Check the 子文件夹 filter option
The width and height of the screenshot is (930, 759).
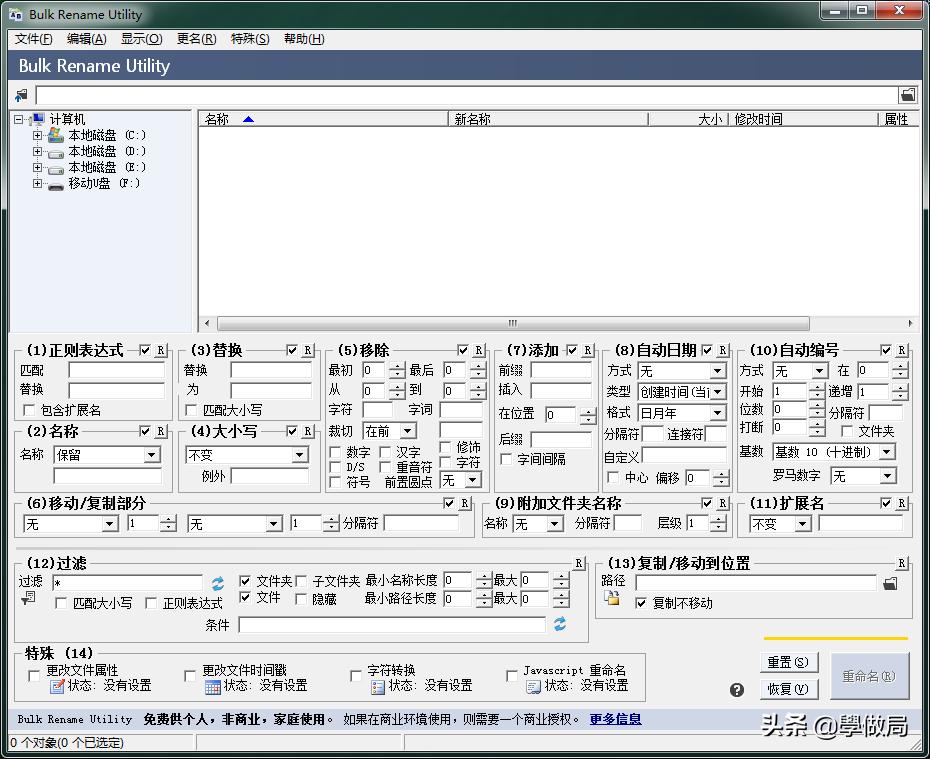pos(301,581)
